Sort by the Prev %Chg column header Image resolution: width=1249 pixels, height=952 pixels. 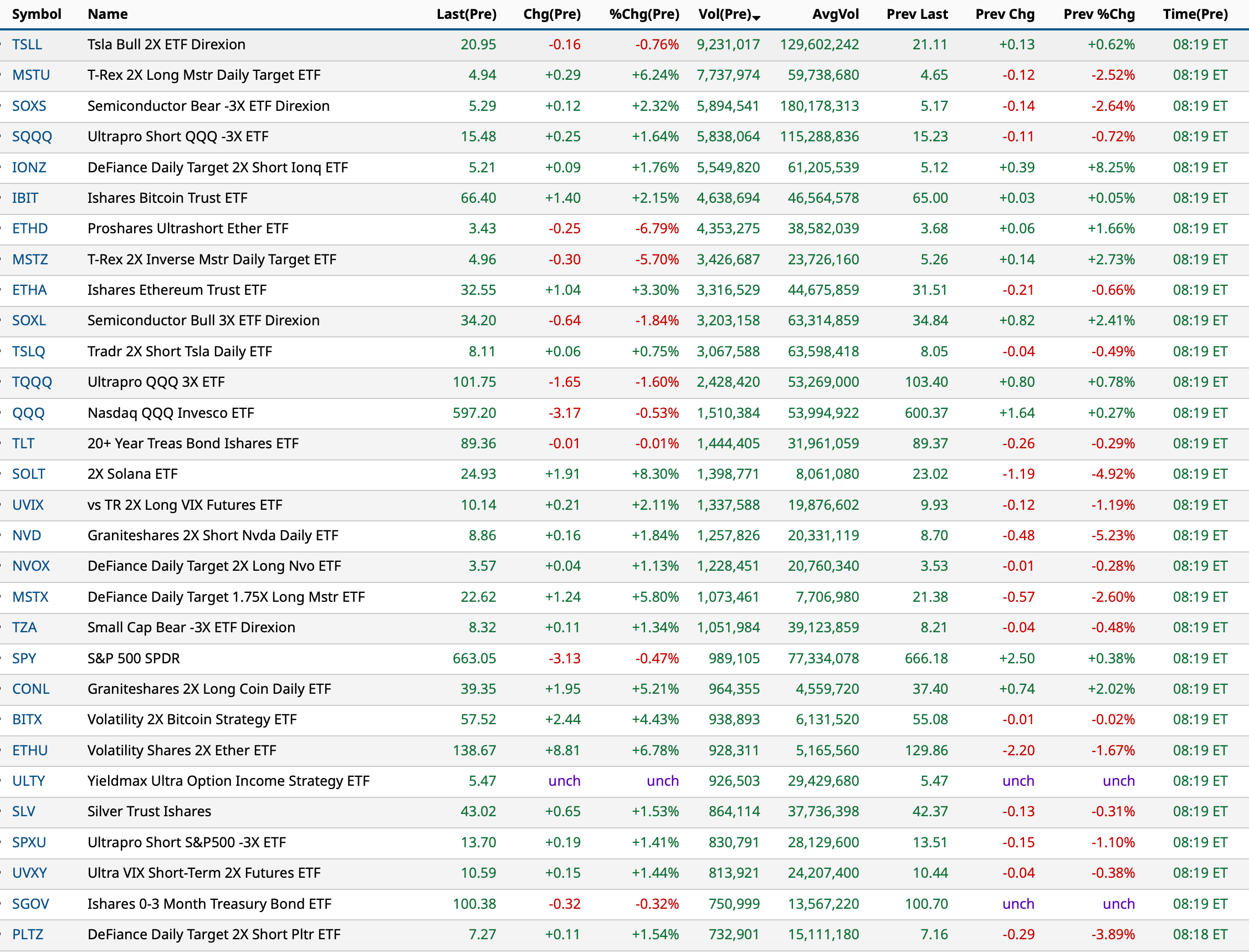point(1098,14)
